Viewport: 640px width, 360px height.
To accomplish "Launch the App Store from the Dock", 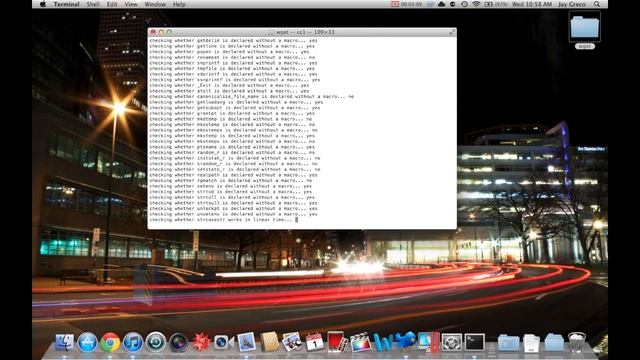I will coord(87,342).
